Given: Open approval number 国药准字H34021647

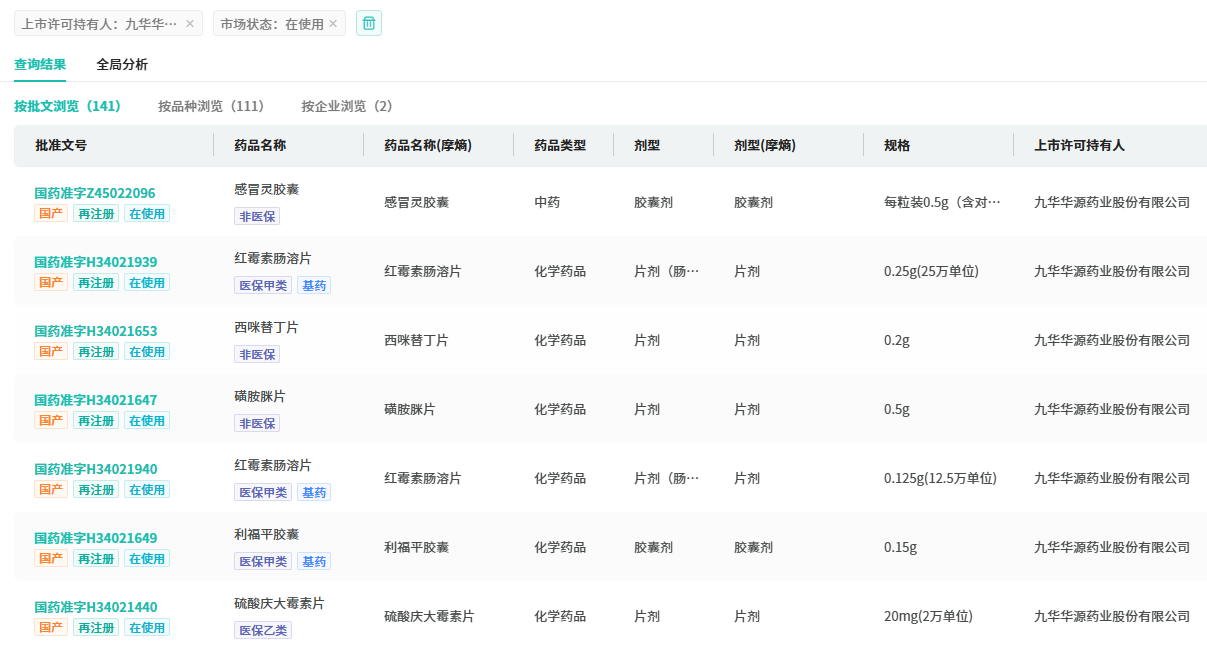Looking at the screenshot, I should [95, 400].
